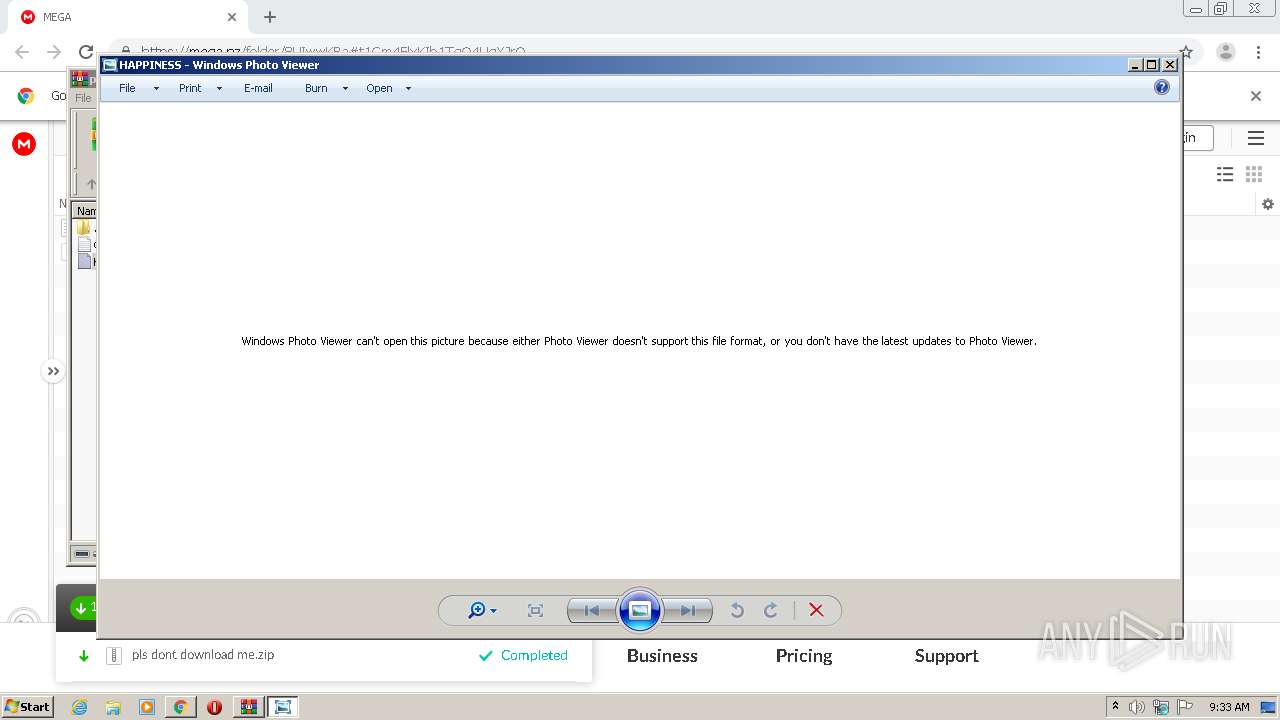
Task: Rotate picture clockwise
Action: (771, 610)
